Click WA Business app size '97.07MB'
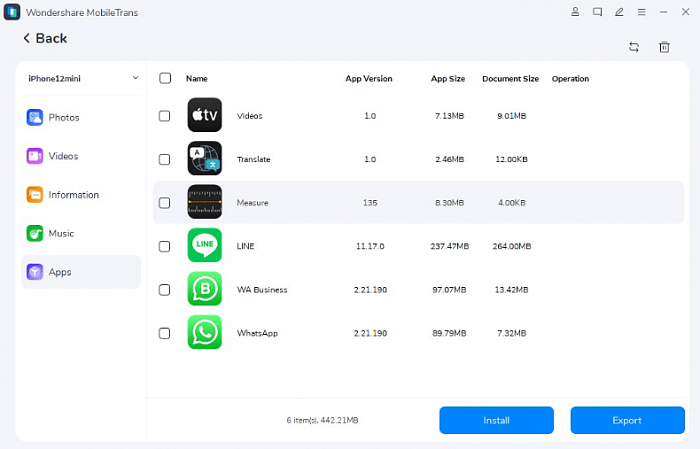This screenshot has height=449, width=700. pyautogui.click(x=449, y=290)
